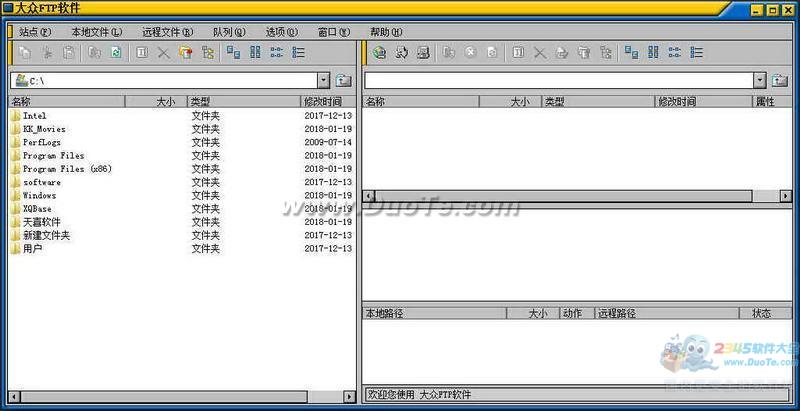Screen dimensions: 800x411
Task: Click the remote pane Delete X icon
Action: (540, 53)
